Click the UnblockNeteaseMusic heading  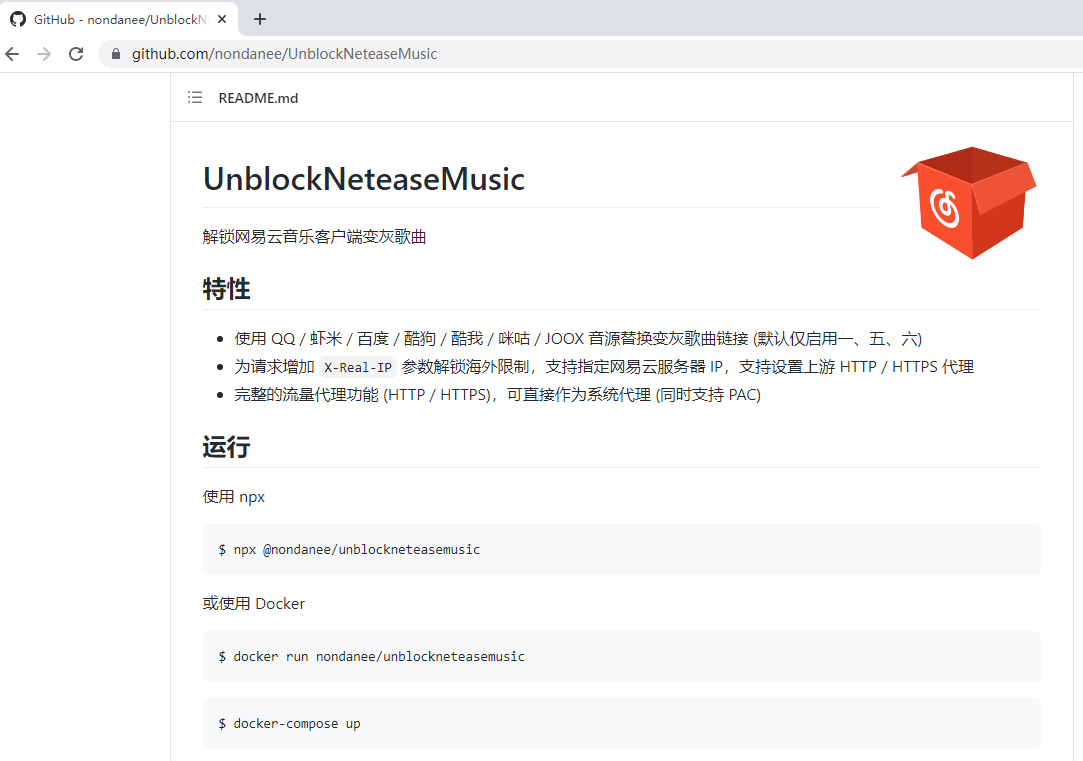click(x=364, y=179)
